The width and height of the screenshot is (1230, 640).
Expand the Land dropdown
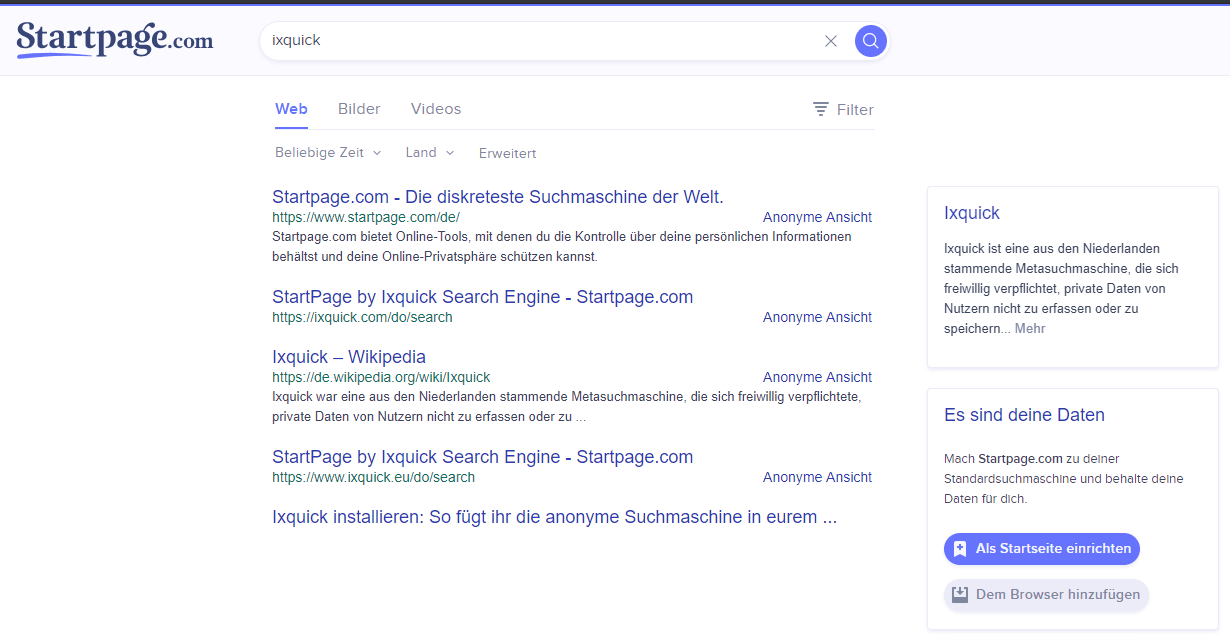coord(430,153)
